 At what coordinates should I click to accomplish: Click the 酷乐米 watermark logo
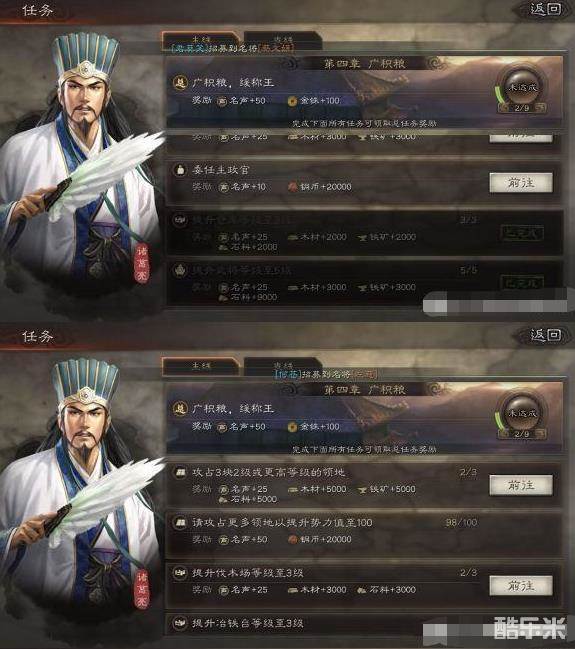[530, 628]
